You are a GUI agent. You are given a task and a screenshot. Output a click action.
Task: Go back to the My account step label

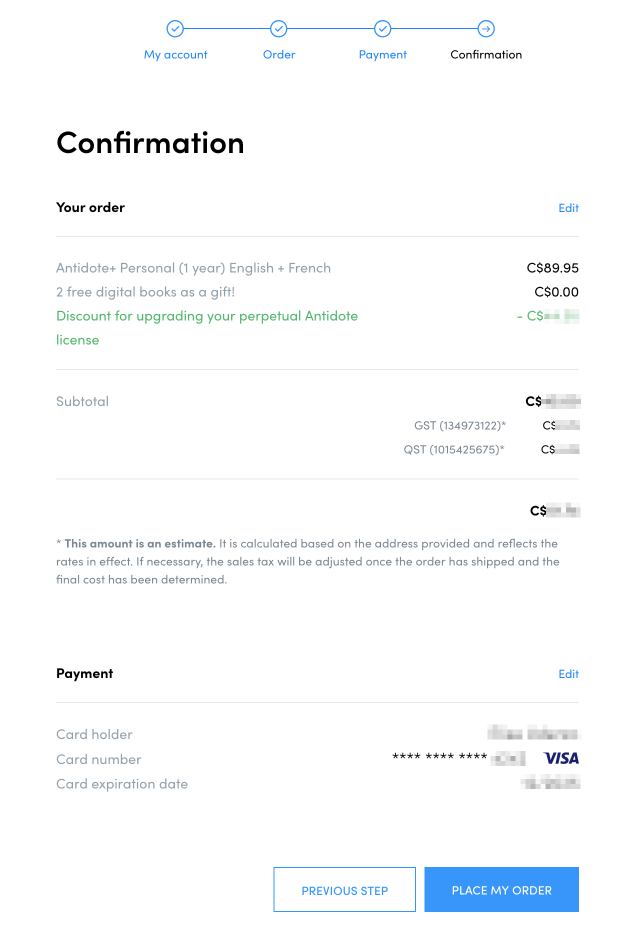click(176, 55)
